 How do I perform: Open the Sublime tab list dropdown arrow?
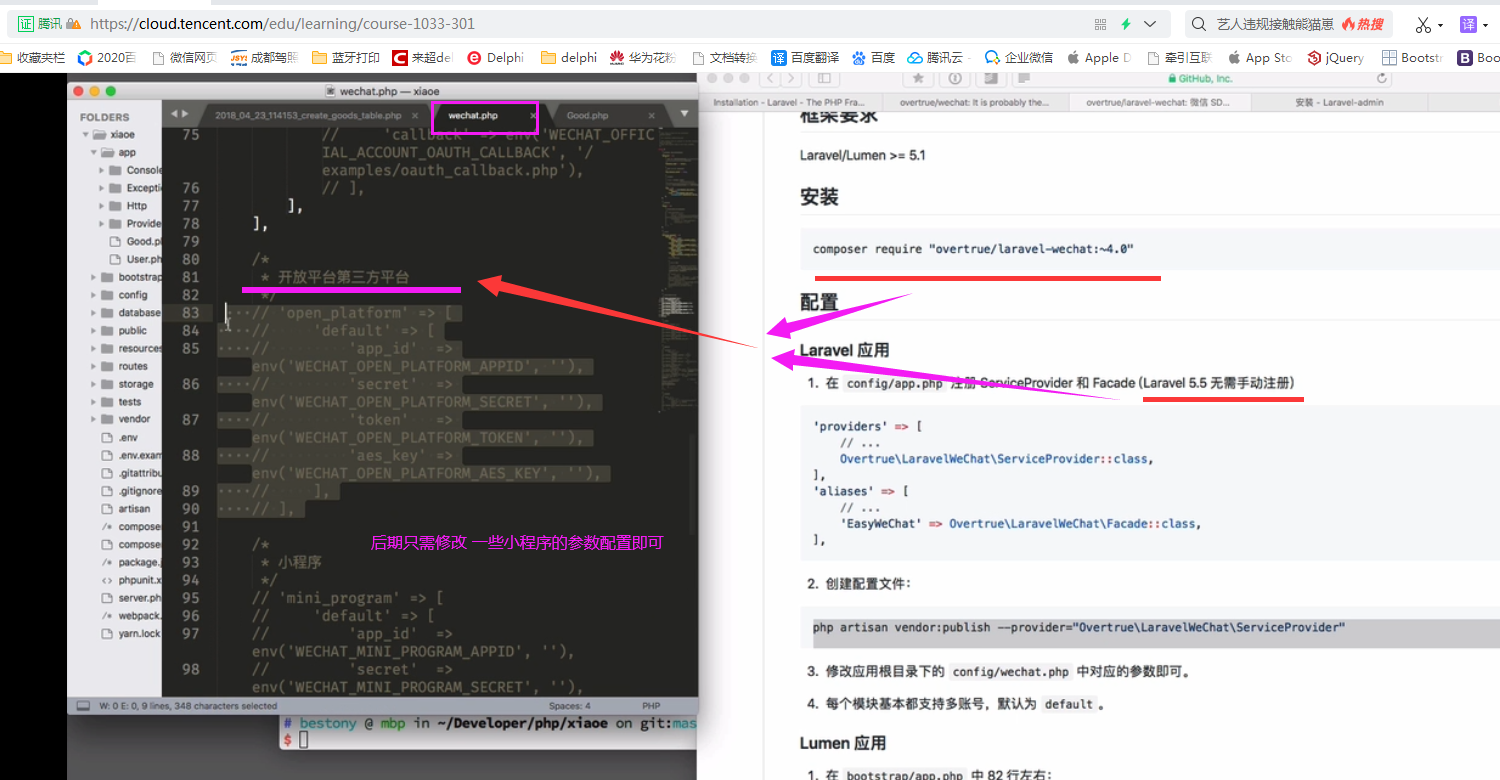(685, 114)
